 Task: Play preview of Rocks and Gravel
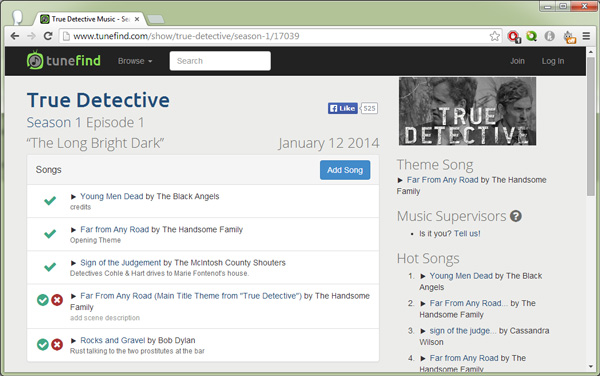coord(73,341)
